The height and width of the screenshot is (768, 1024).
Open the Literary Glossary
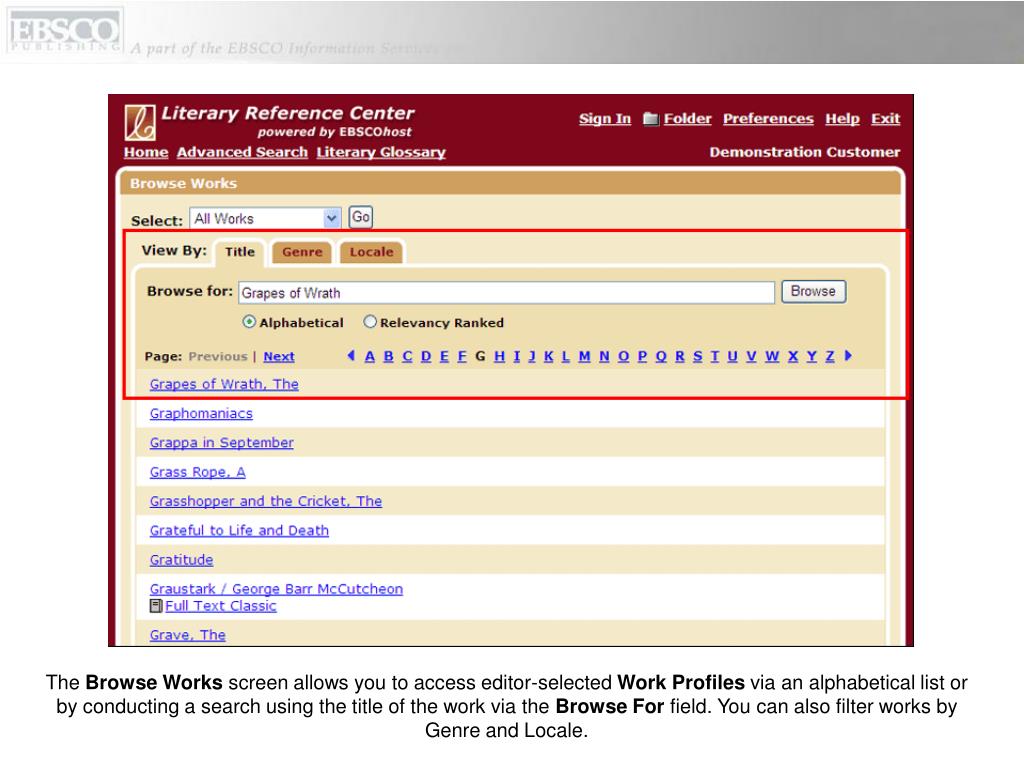[x=381, y=152]
